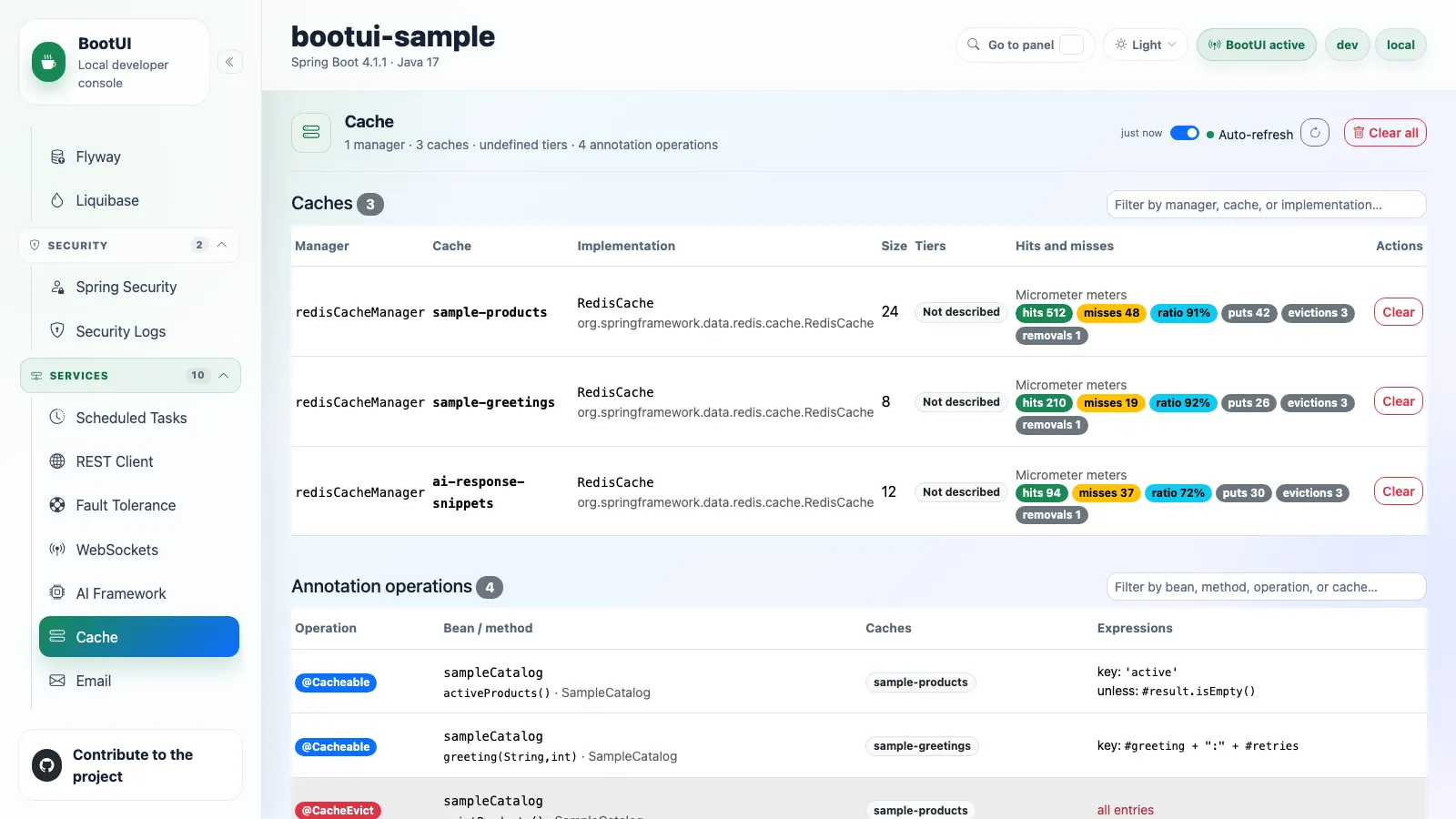Collapse the Security section chevron
This screenshot has width=1456, height=819.
[x=222, y=245]
